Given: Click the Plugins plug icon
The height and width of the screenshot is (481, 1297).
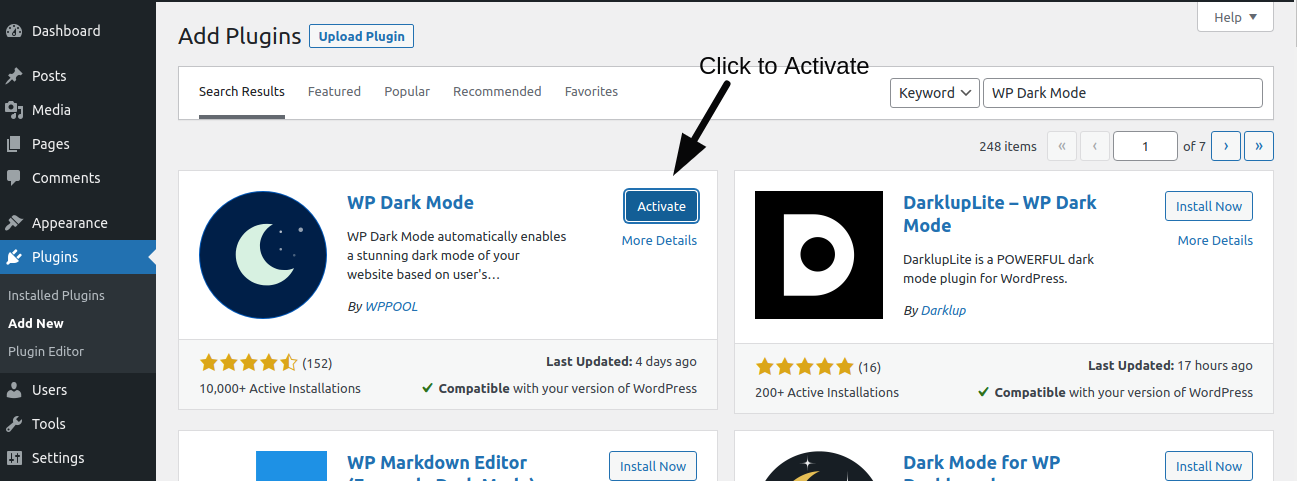Looking at the screenshot, I should [14, 257].
